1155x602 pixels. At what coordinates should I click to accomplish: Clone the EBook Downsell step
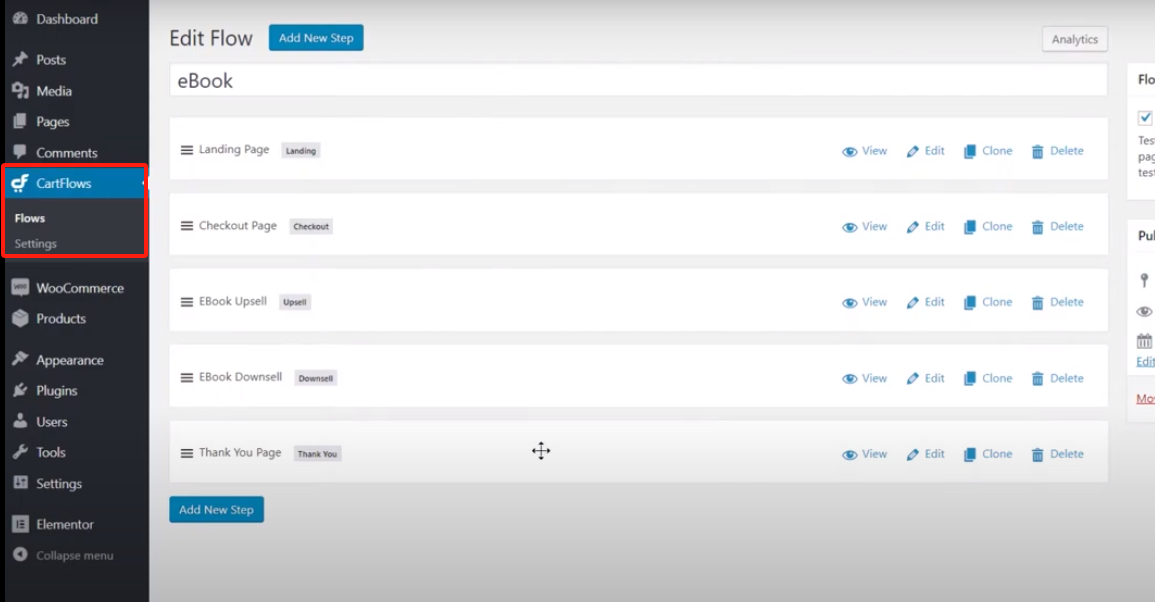(988, 378)
